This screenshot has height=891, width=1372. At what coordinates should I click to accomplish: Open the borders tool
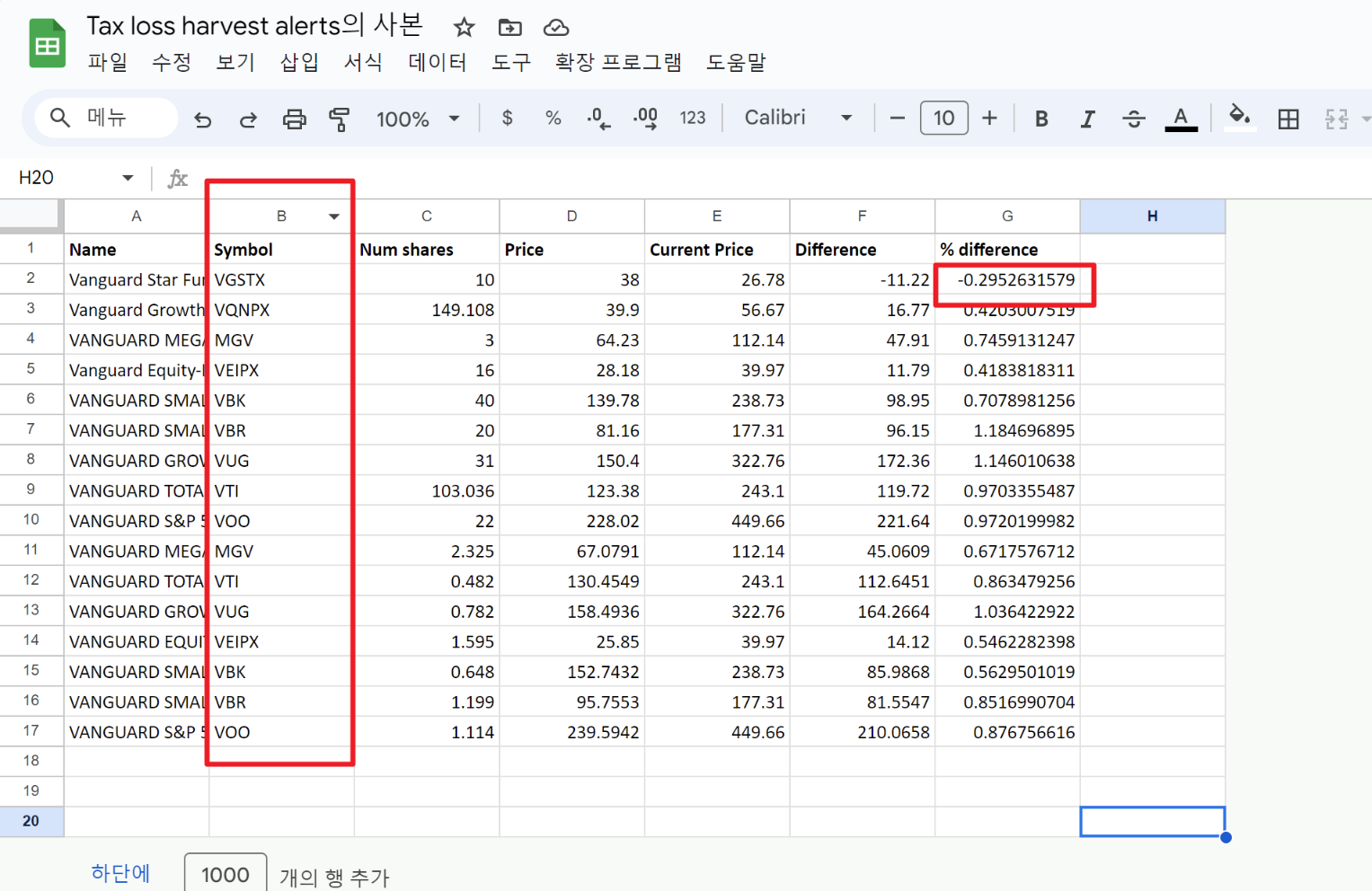coord(1288,119)
